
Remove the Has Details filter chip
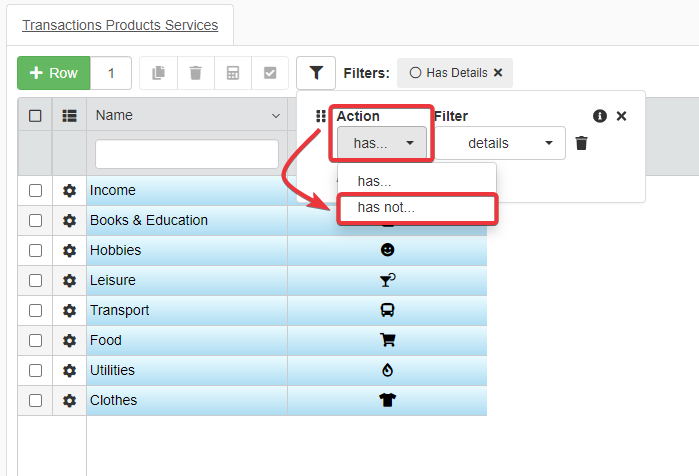tap(498, 73)
